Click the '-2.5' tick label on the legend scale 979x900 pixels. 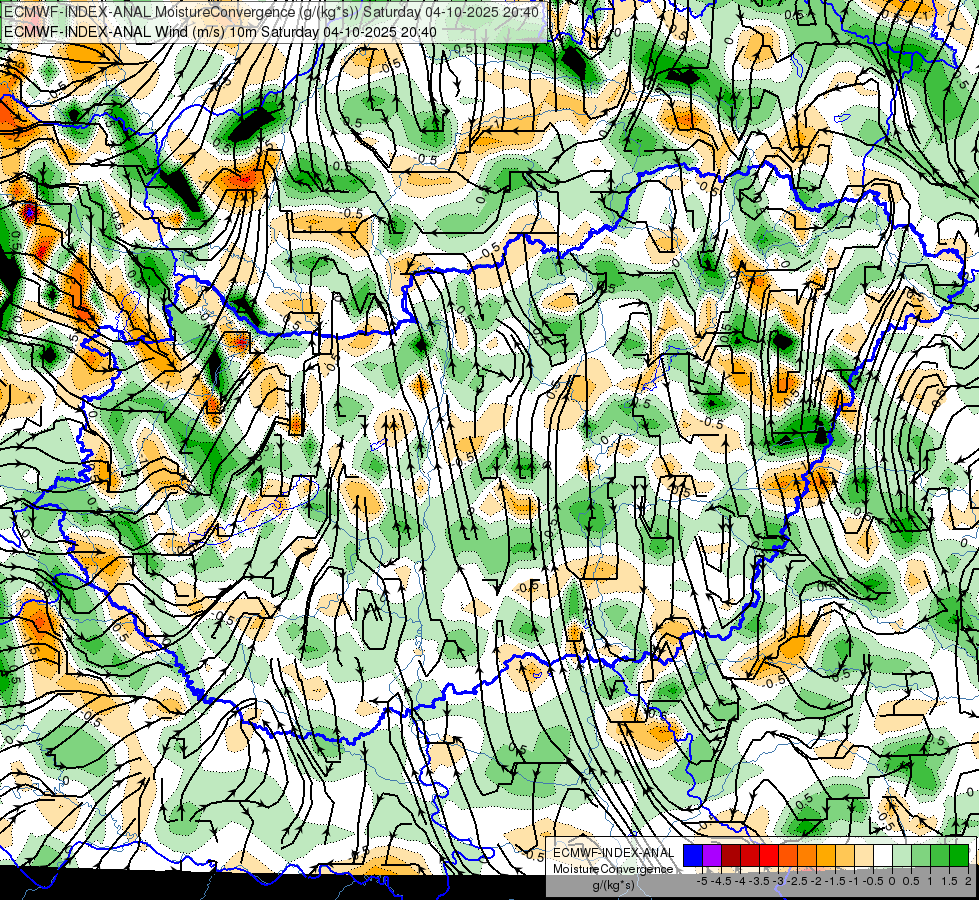click(x=797, y=881)
